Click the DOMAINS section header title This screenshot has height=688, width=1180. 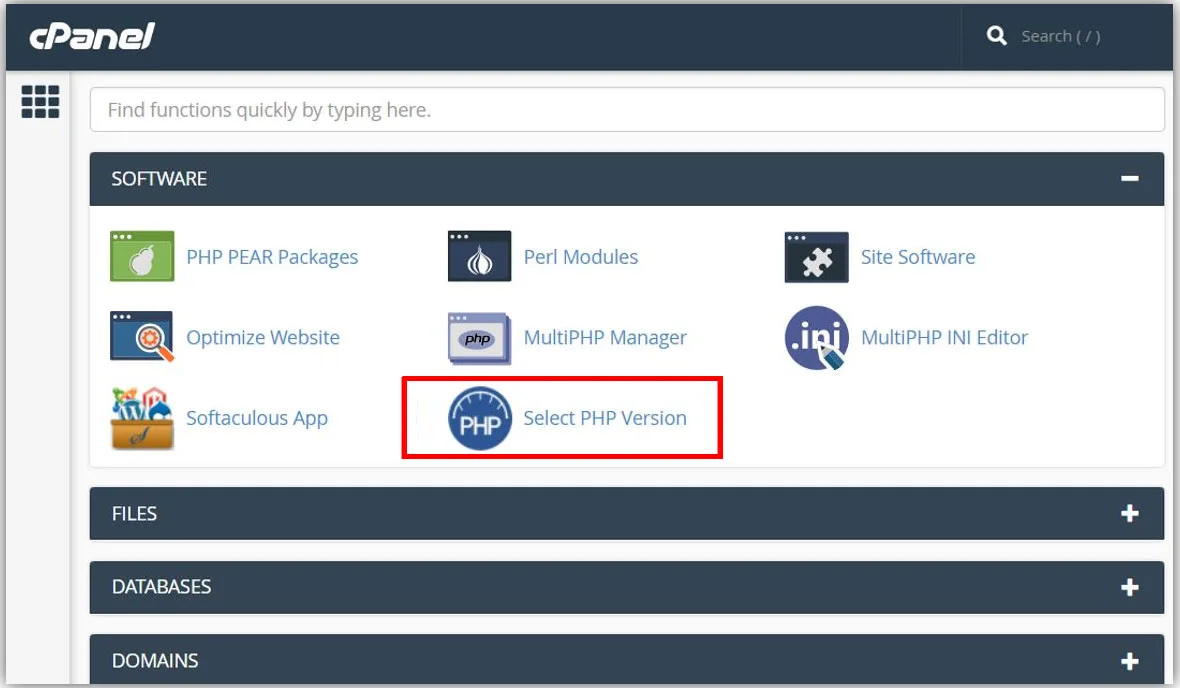point(154,661)
